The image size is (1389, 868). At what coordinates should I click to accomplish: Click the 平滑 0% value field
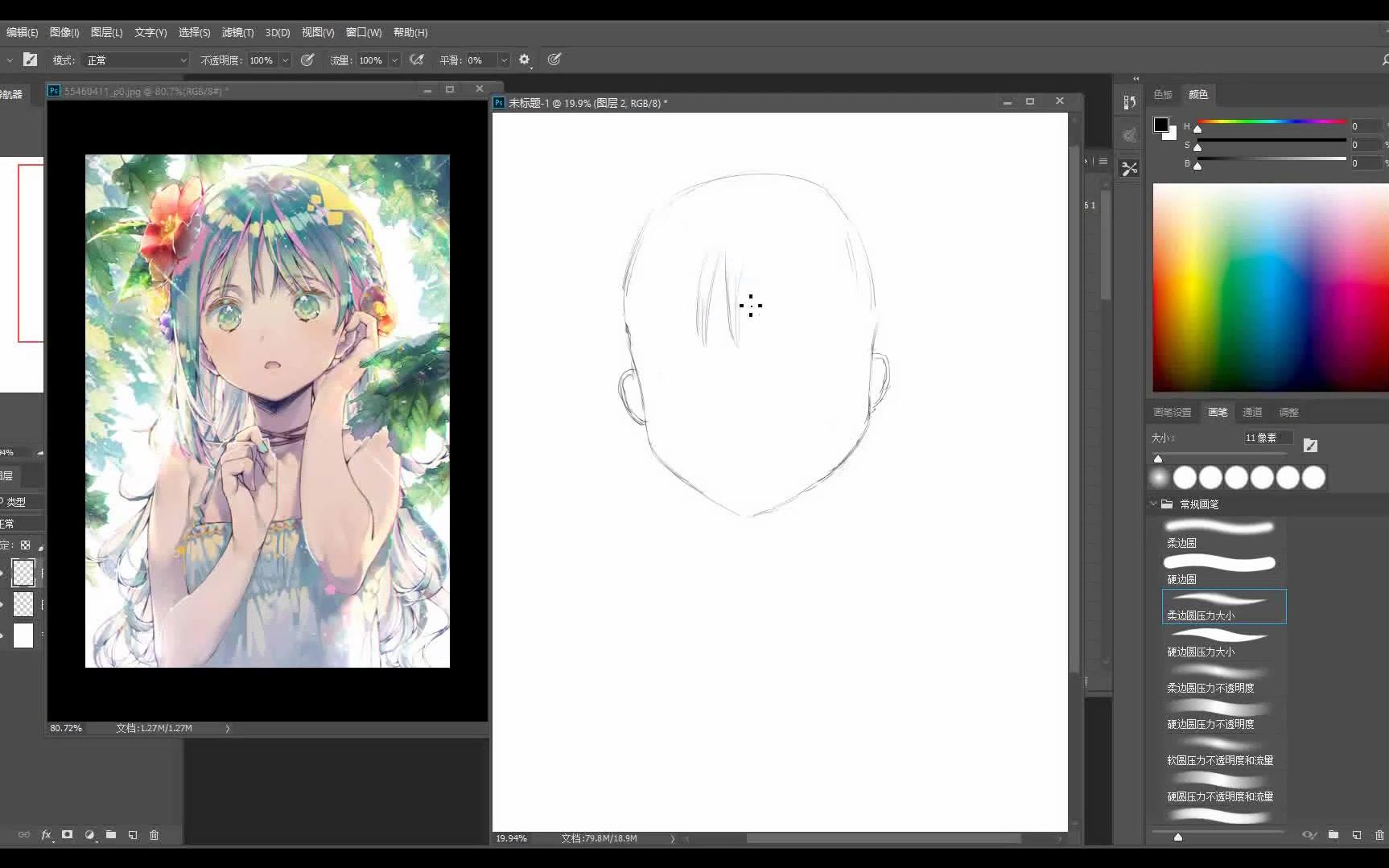(x=481, y=60)
